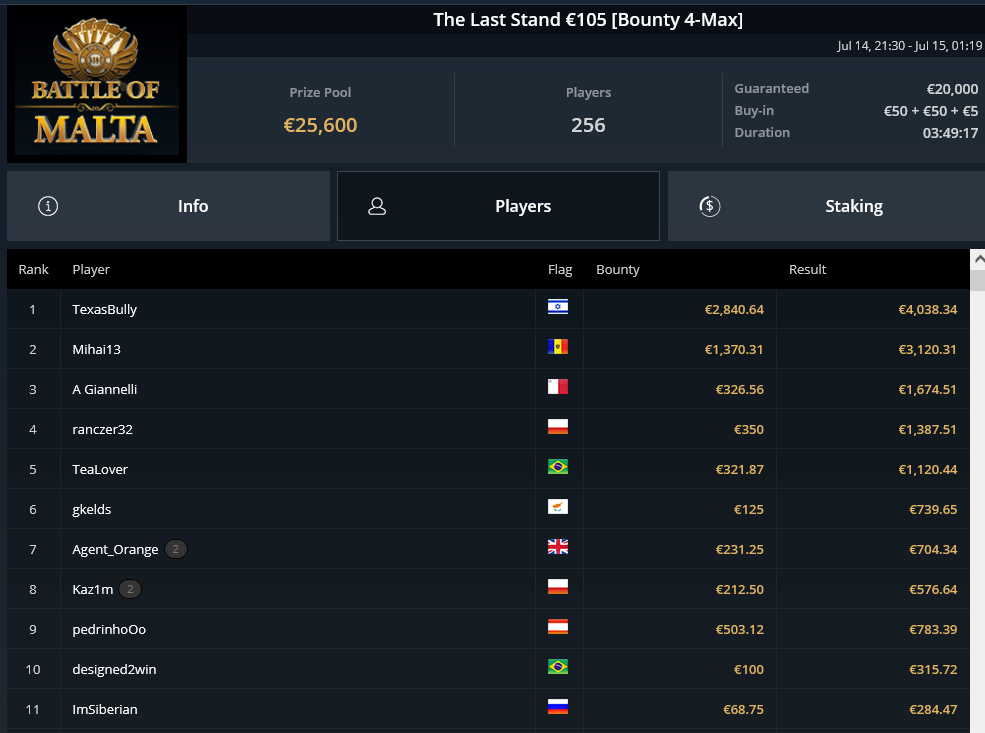Select player TeaLover
Viewport: 985px width, 733px height.
point(100,469)
